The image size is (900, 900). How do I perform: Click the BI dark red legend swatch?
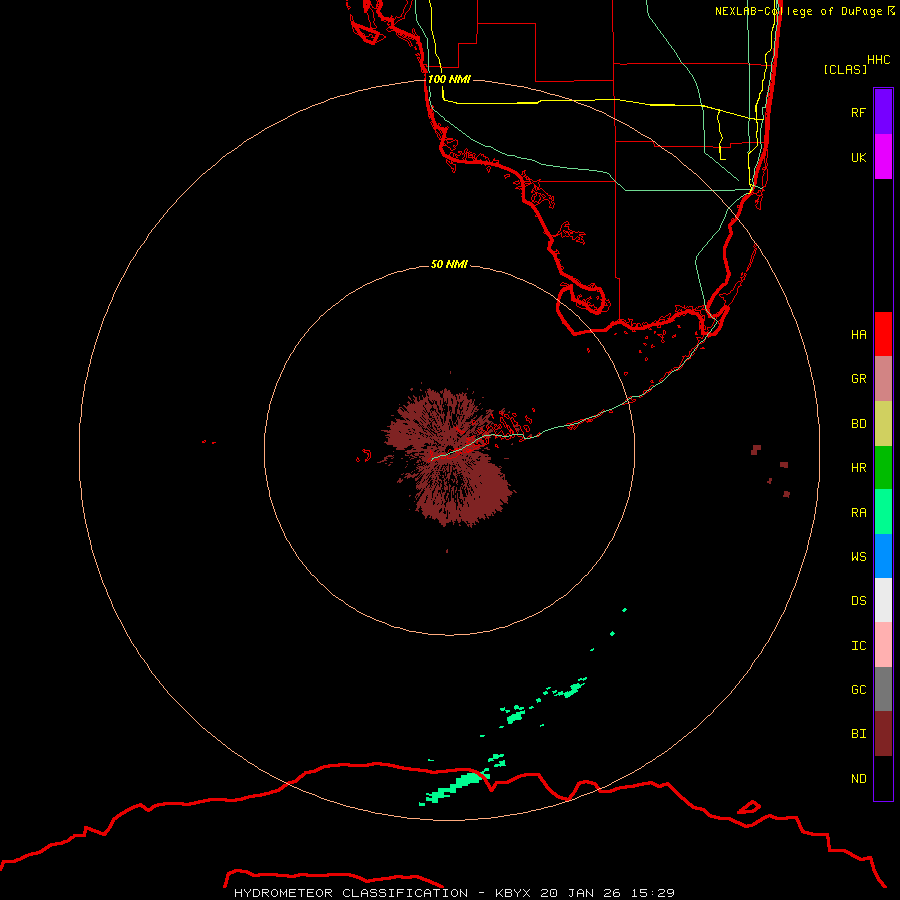coord(883,734)
